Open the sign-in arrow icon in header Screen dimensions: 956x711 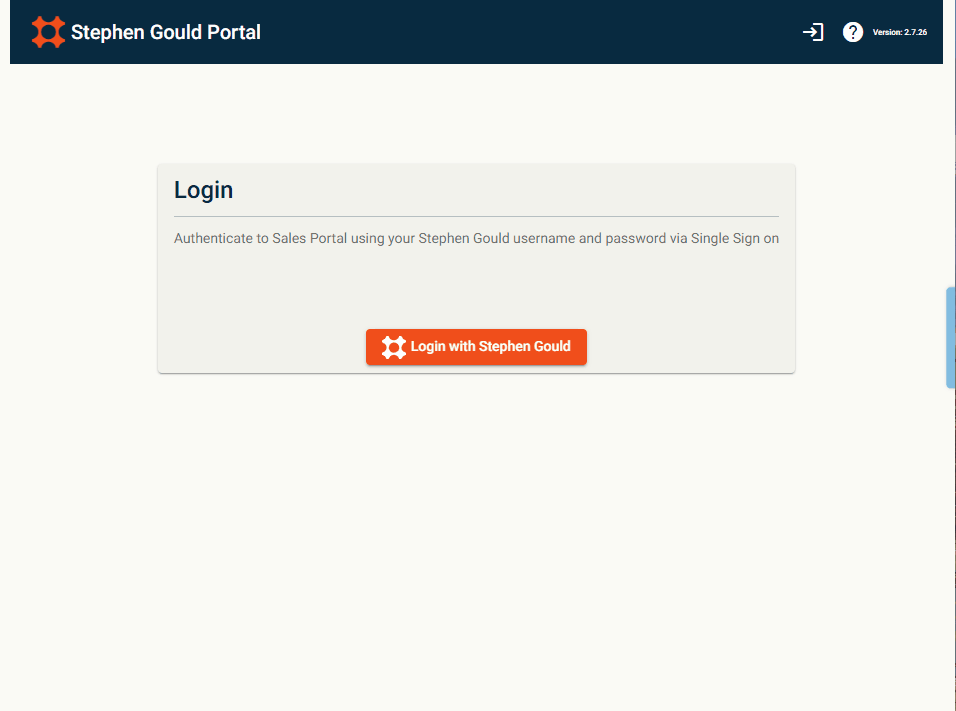pyautogui.click(x=813, y=32)
